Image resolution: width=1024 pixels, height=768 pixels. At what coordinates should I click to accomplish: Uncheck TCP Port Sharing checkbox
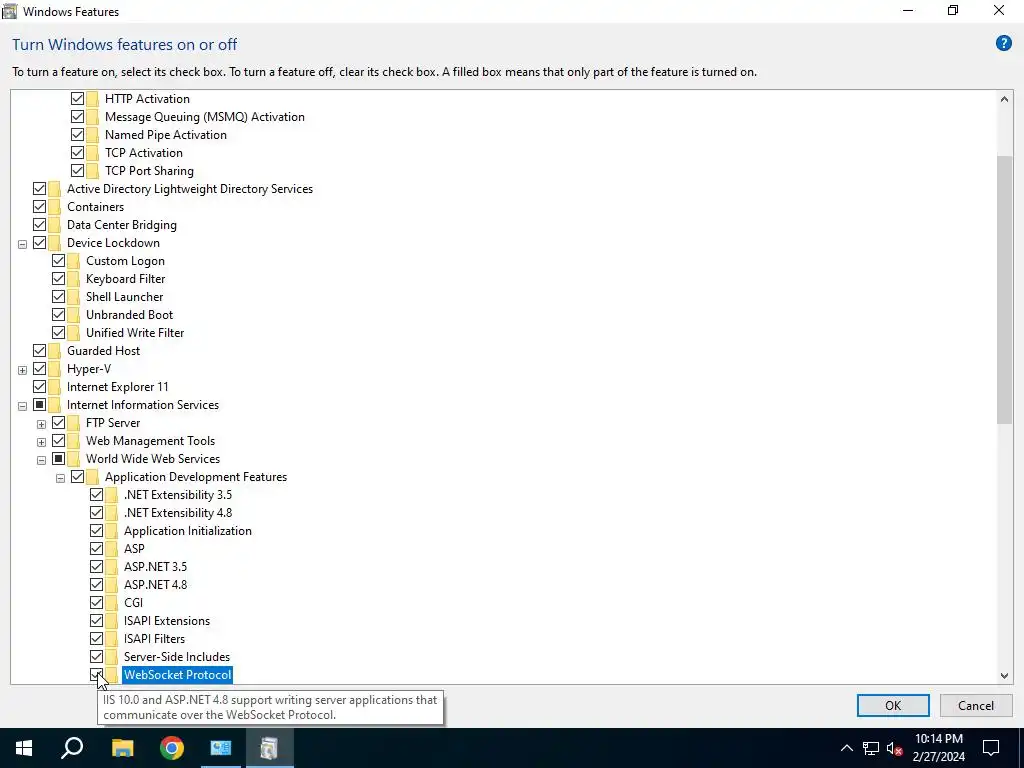(x=77, y=170)
